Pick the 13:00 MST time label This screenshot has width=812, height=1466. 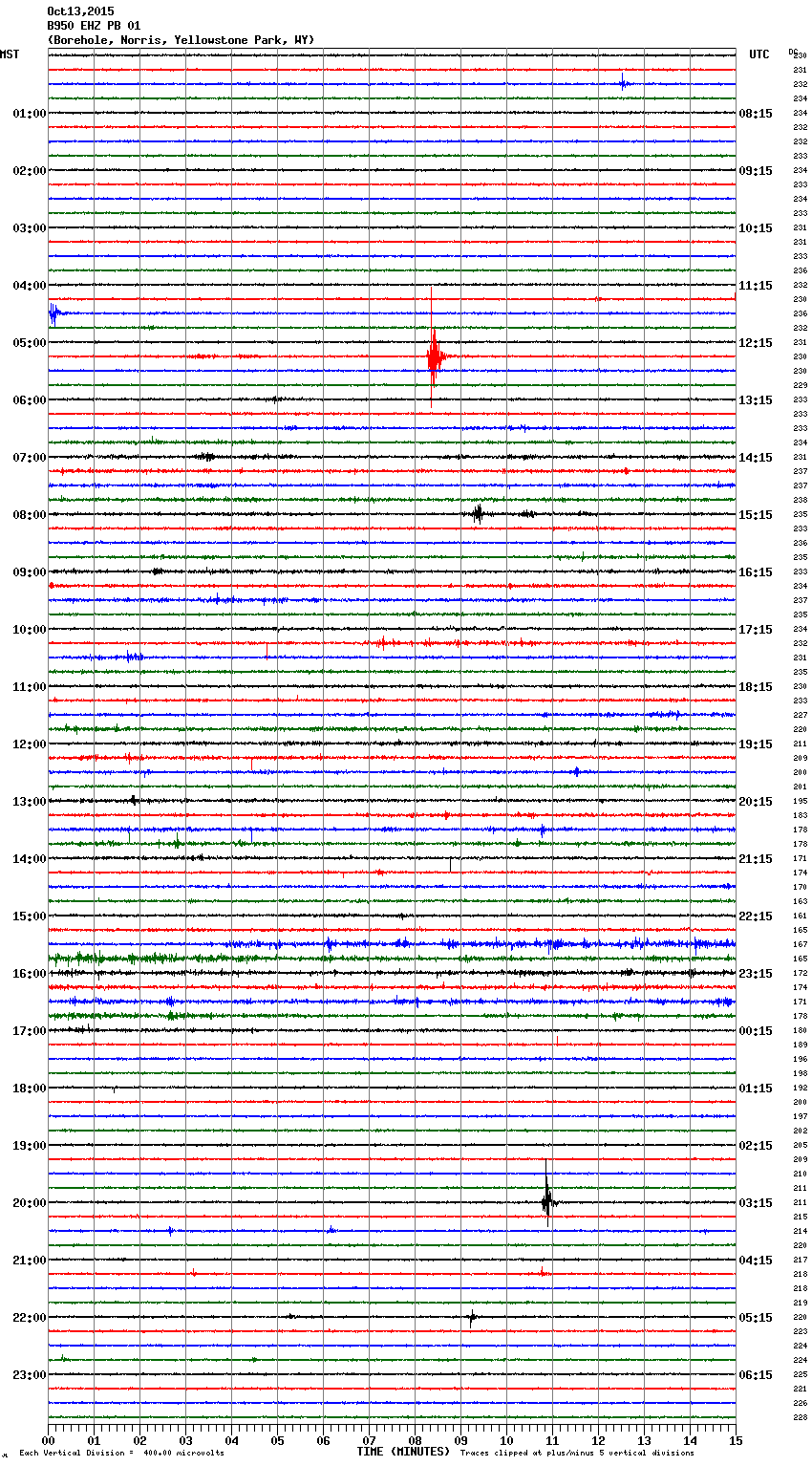click(29, 802)
